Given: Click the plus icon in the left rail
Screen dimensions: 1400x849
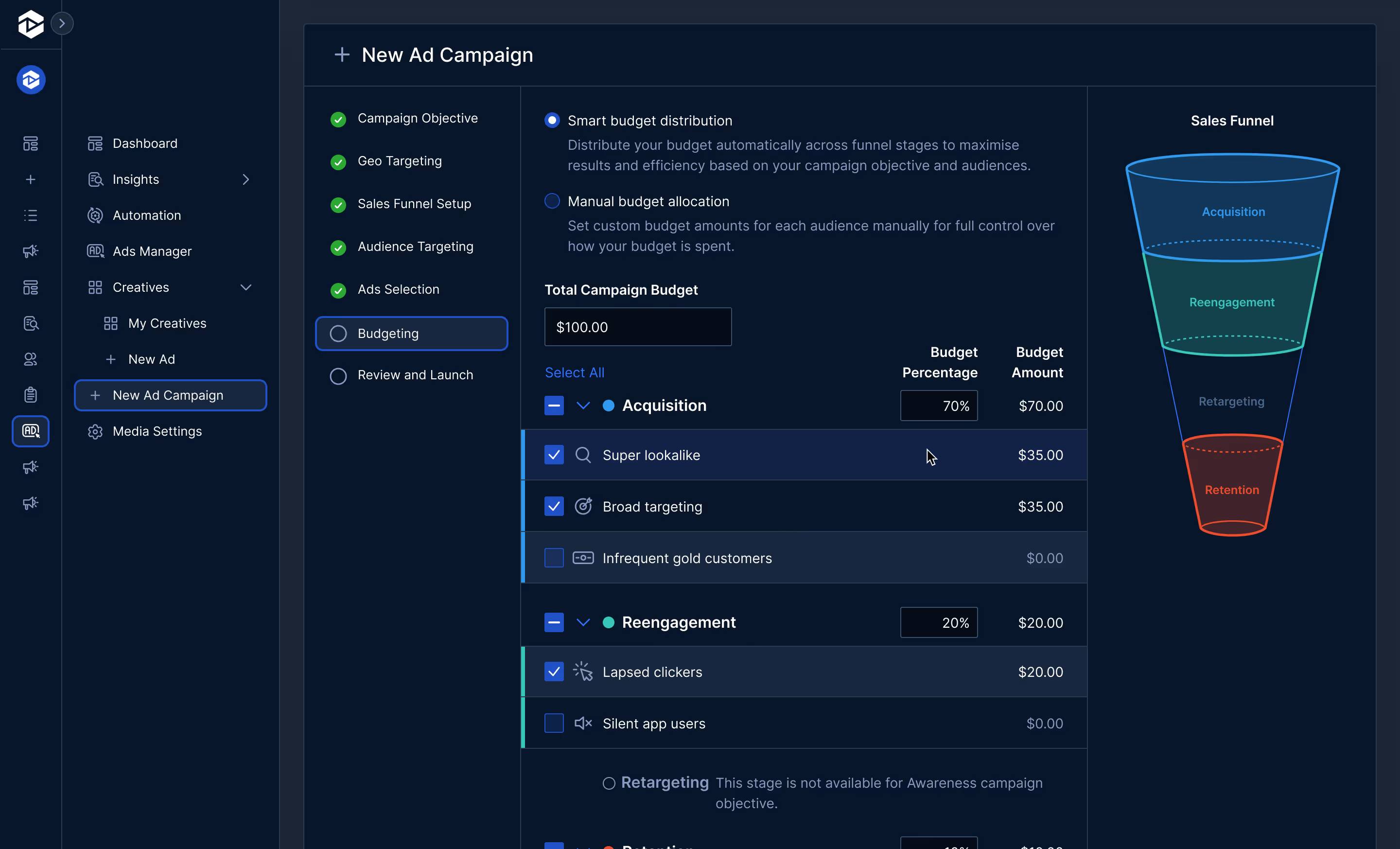Looking at the screenshot, I should coord(30,179).
